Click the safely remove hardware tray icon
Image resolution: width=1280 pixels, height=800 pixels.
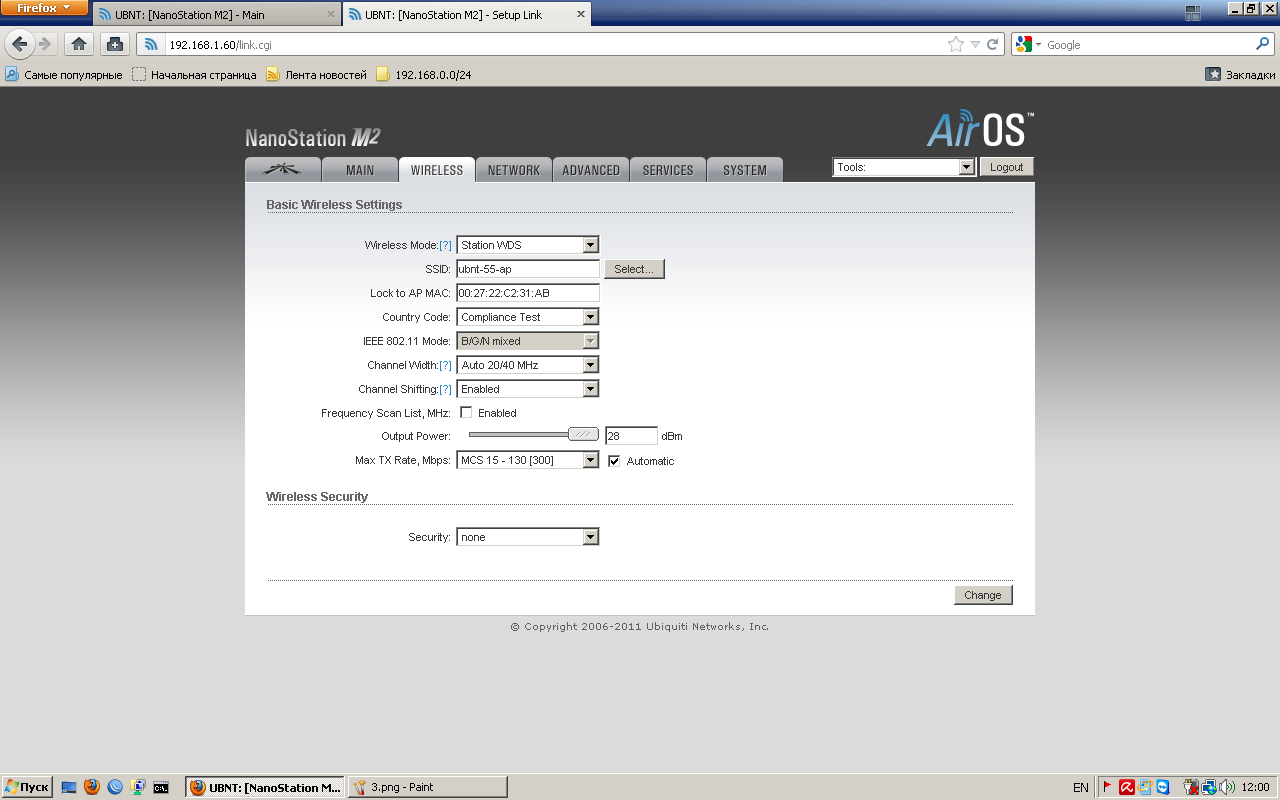[x=1191, y=787]
